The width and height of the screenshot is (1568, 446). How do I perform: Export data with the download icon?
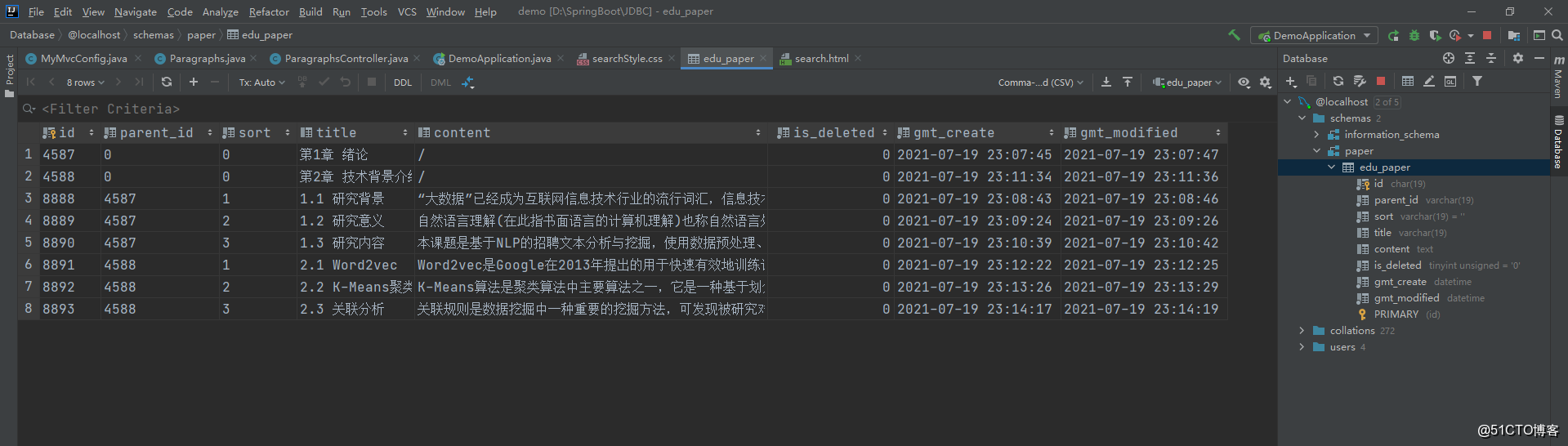[1106, 82]
